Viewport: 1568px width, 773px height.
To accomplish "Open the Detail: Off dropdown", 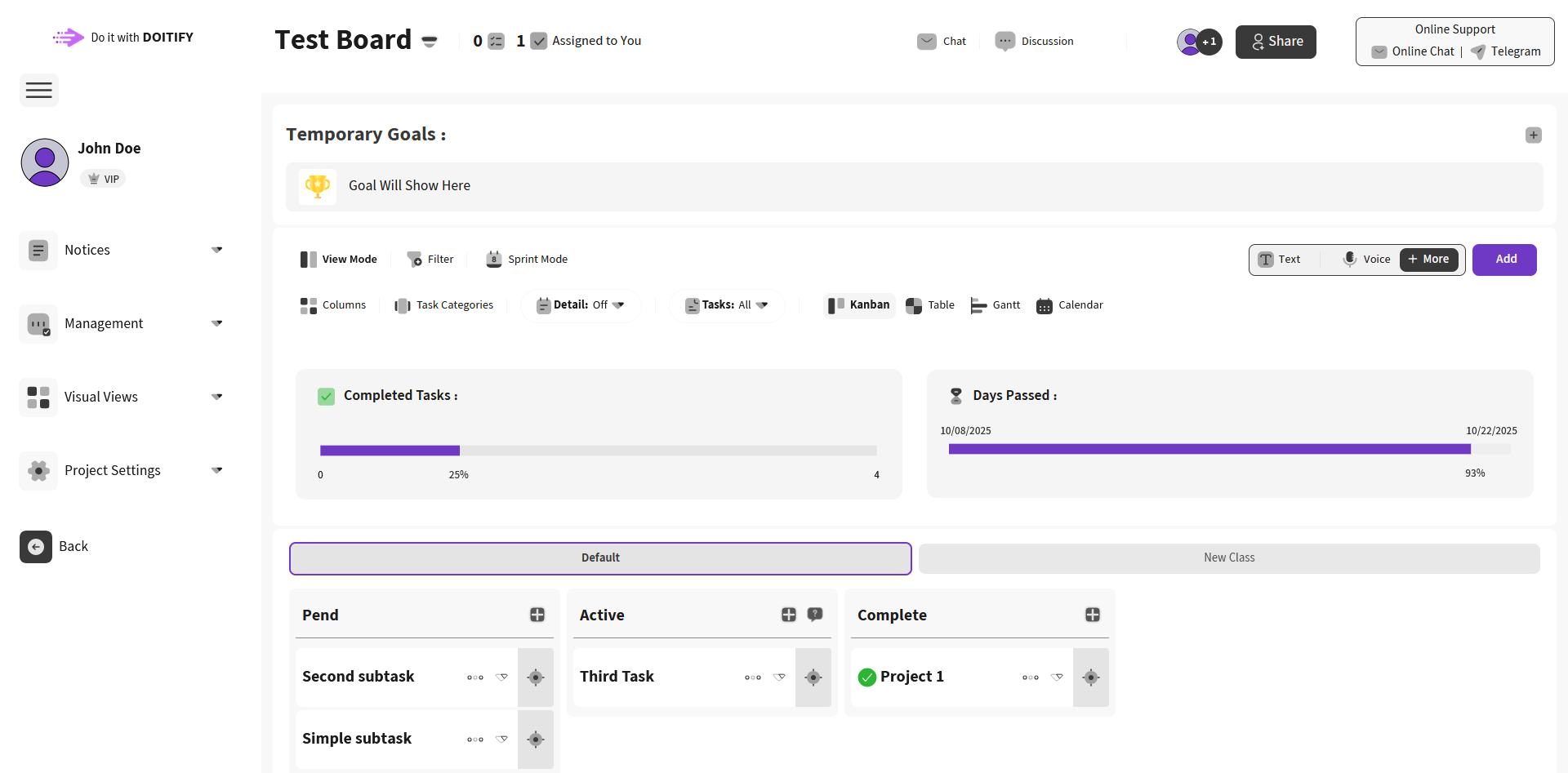I will coord(581,305).
